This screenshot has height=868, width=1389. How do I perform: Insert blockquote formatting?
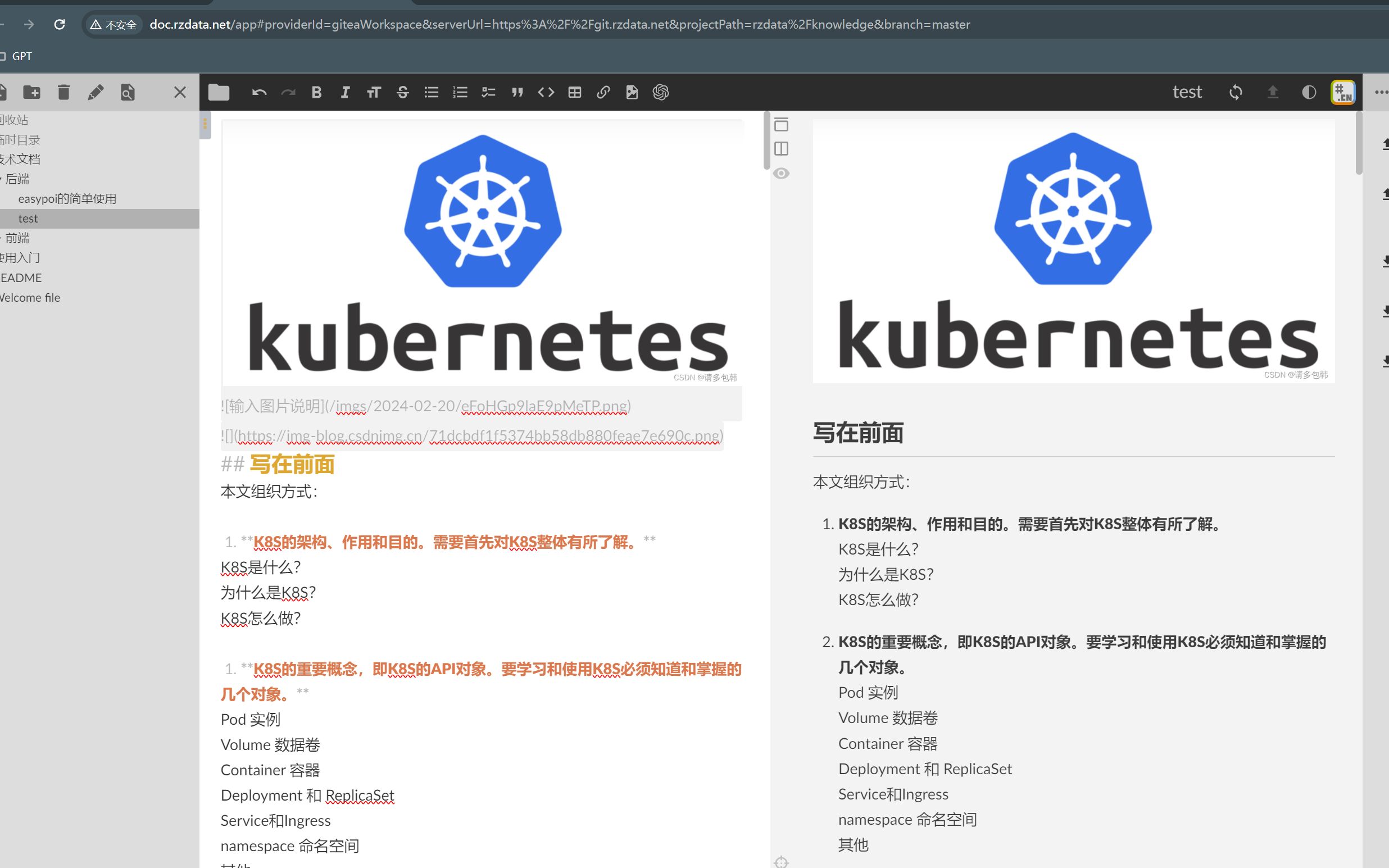517,92
